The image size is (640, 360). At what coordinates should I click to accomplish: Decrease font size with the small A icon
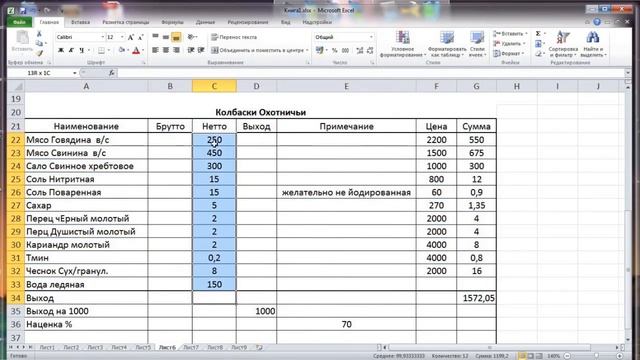coord(140,37)
